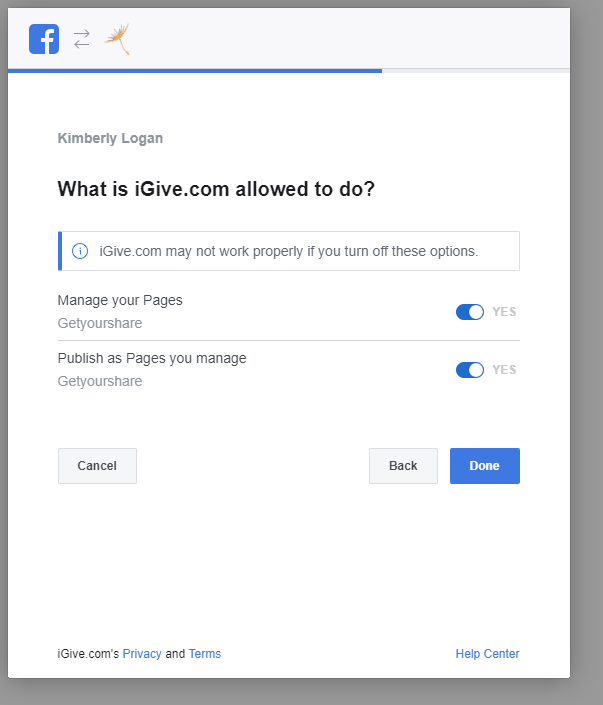Visit the Help Center link
603x705 pixels.
point(487,654)
